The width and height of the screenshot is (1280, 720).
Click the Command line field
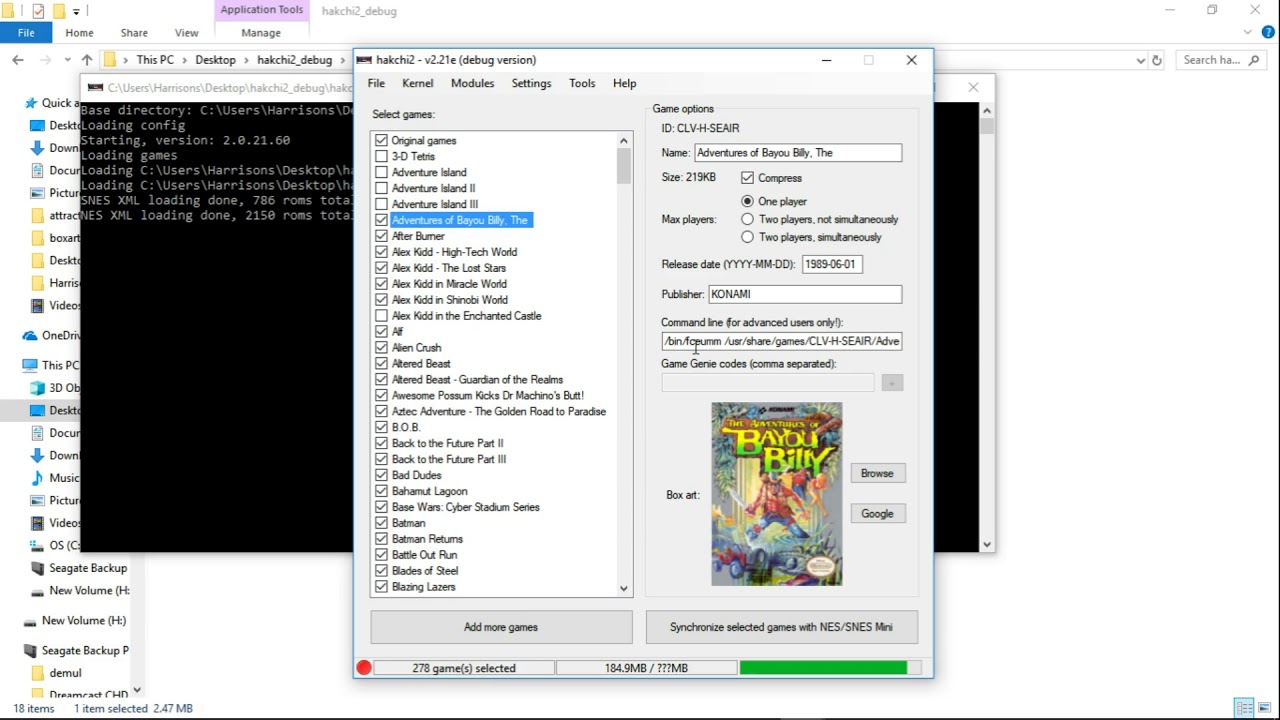(781, 341)
